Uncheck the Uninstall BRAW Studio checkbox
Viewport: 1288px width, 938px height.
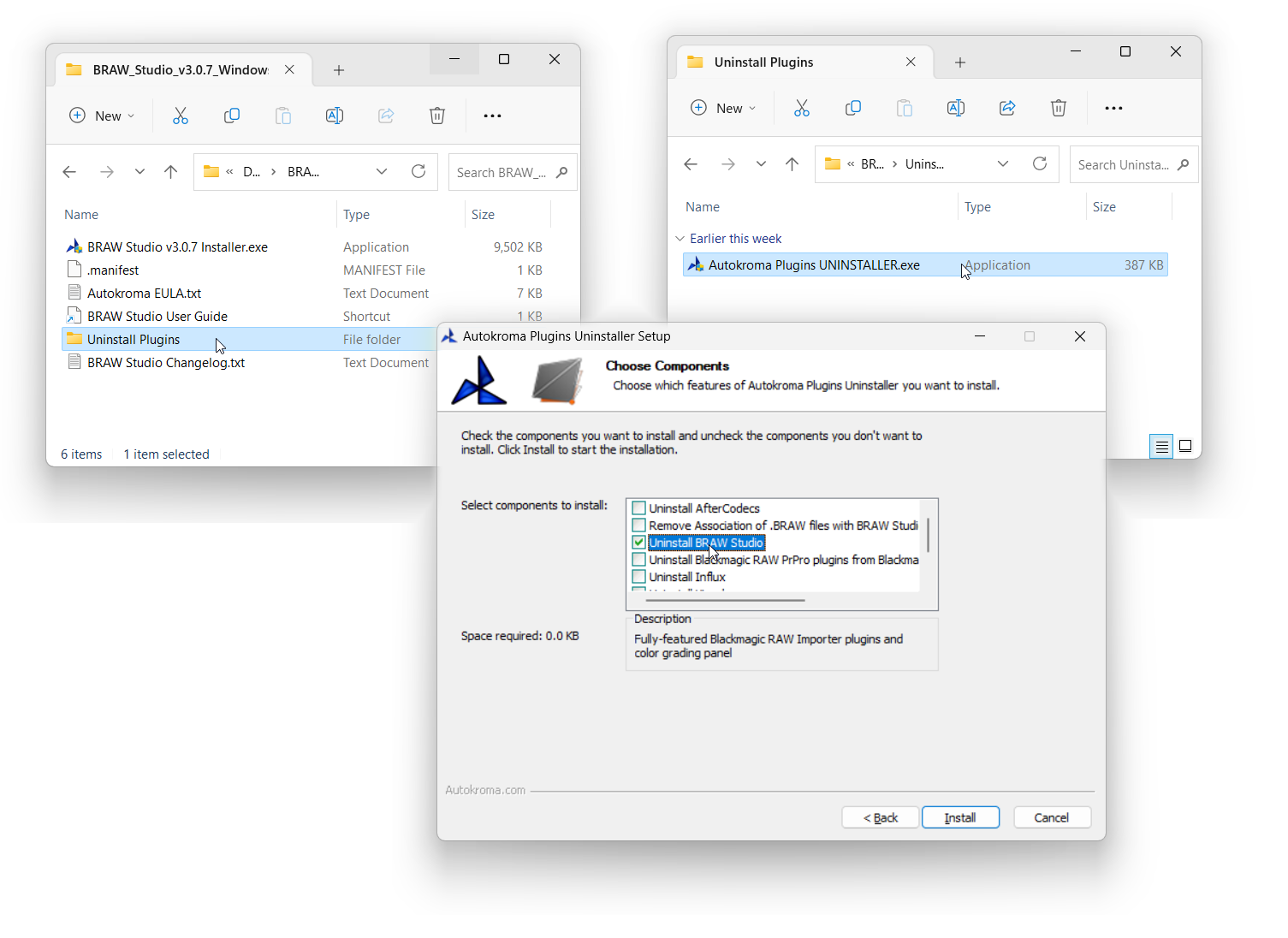pyautogui.click(x=638, y=543)
